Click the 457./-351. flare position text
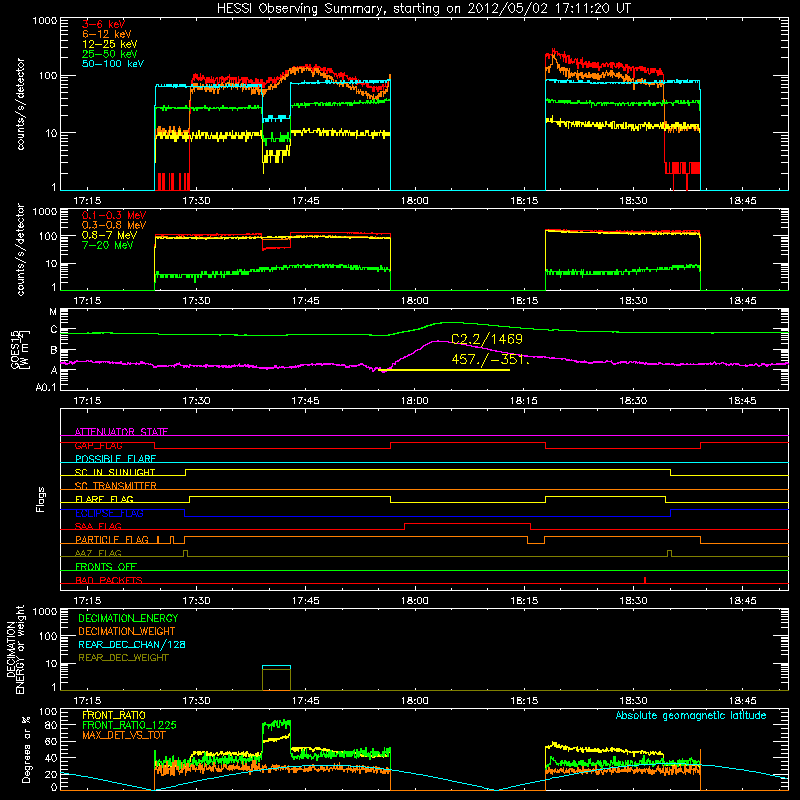Screen dimensions: 800x800 [490, 359]
